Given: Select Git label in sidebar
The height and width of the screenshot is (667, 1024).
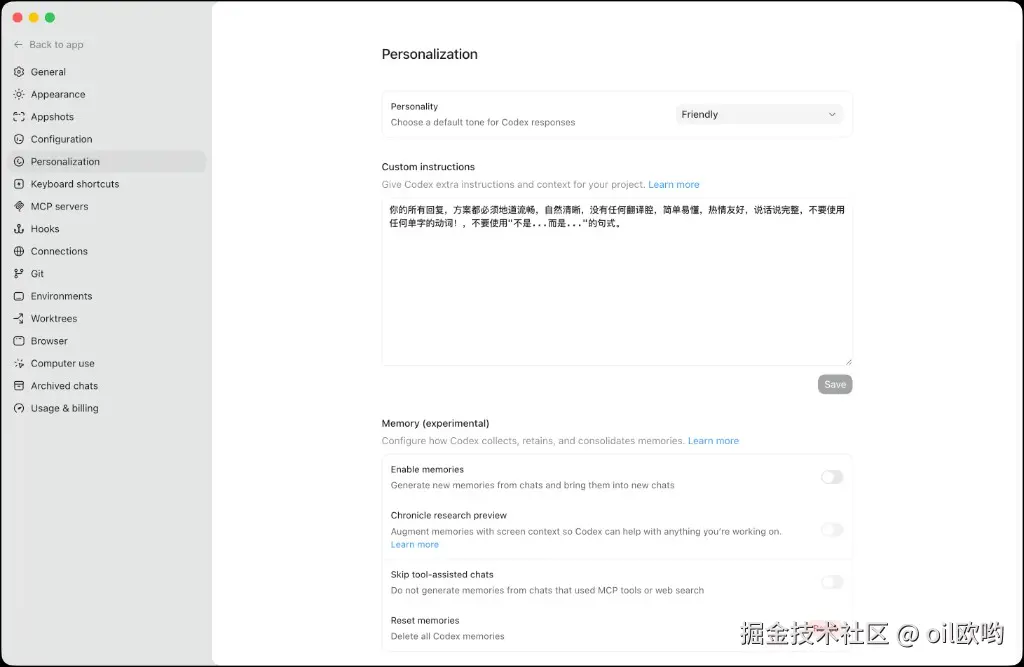Looking at the screenshot, I should pyautogui.click(x=37, y=274).
